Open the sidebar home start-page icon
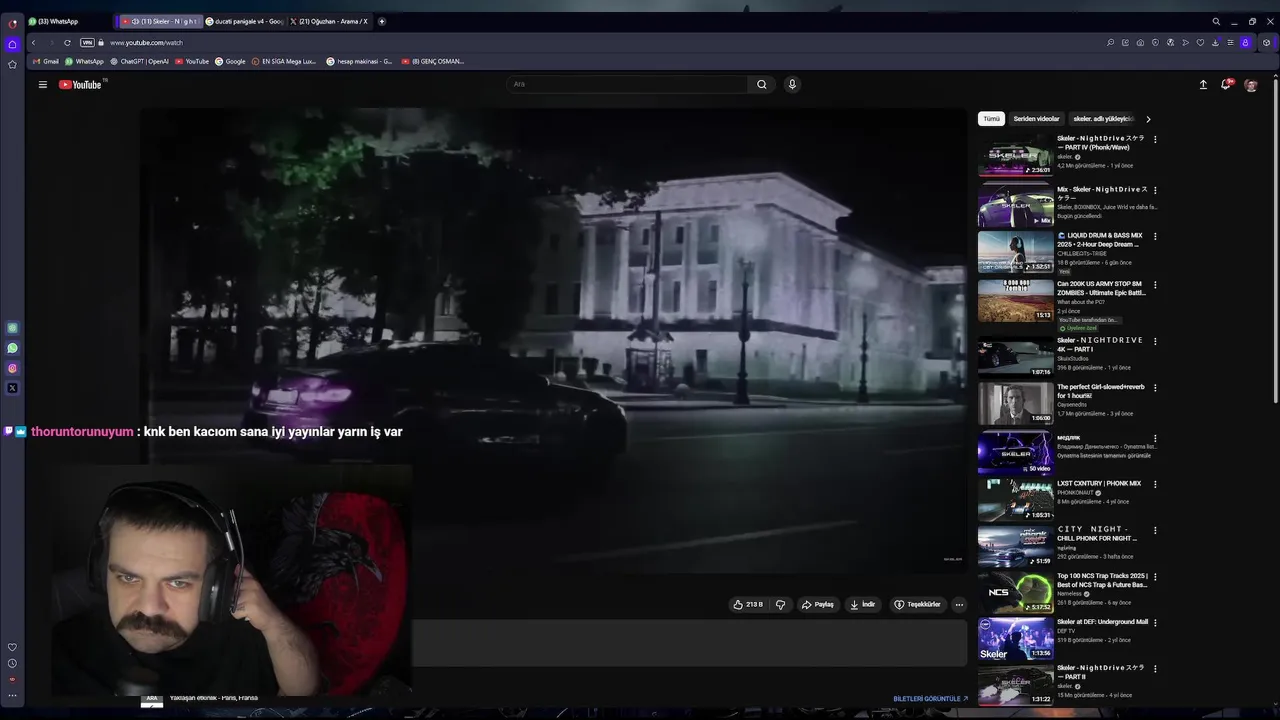Screen dimensions: 1280x720 [x=12, y=44]
